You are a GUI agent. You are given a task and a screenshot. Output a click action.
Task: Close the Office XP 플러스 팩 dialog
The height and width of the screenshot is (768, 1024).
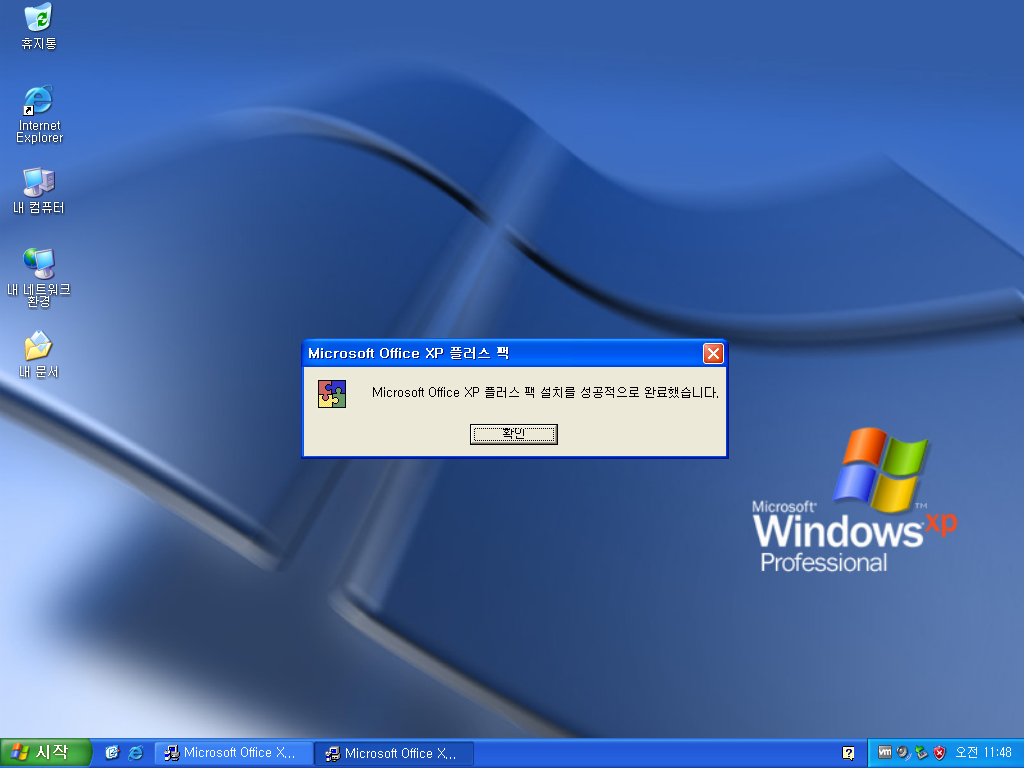point(712,353)
